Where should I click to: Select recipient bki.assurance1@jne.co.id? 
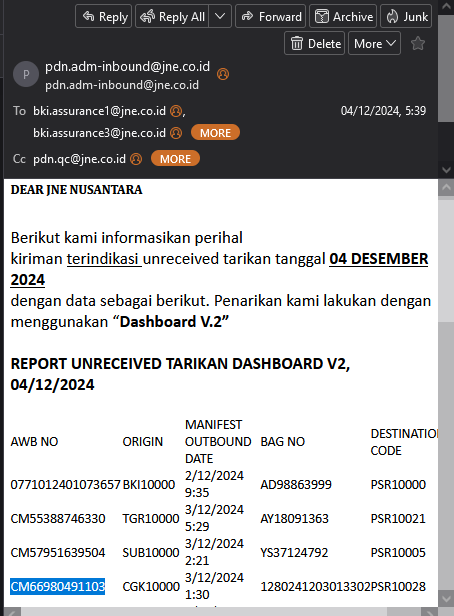[x=99, y=111]
